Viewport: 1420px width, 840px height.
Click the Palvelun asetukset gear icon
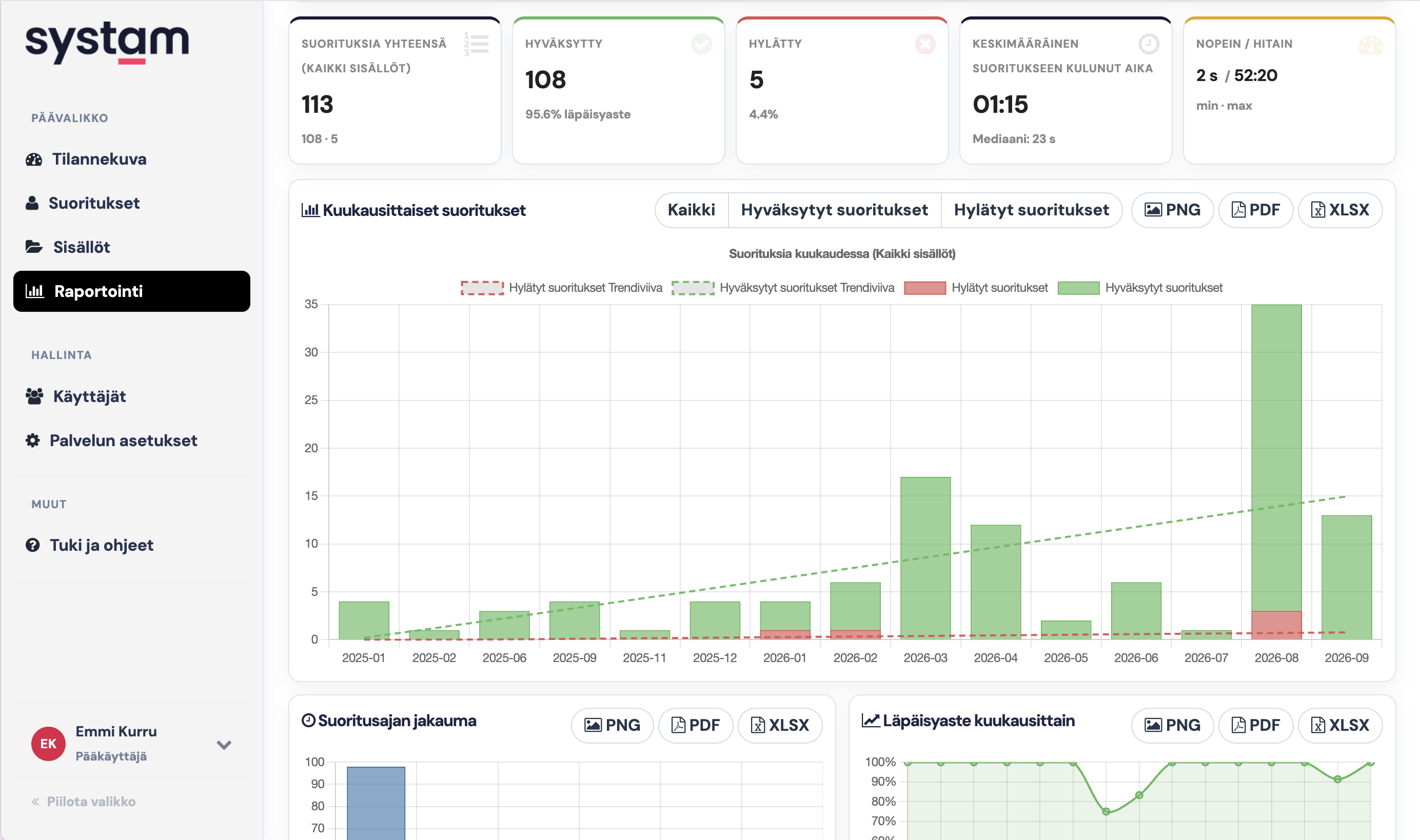tap(33, 441)
